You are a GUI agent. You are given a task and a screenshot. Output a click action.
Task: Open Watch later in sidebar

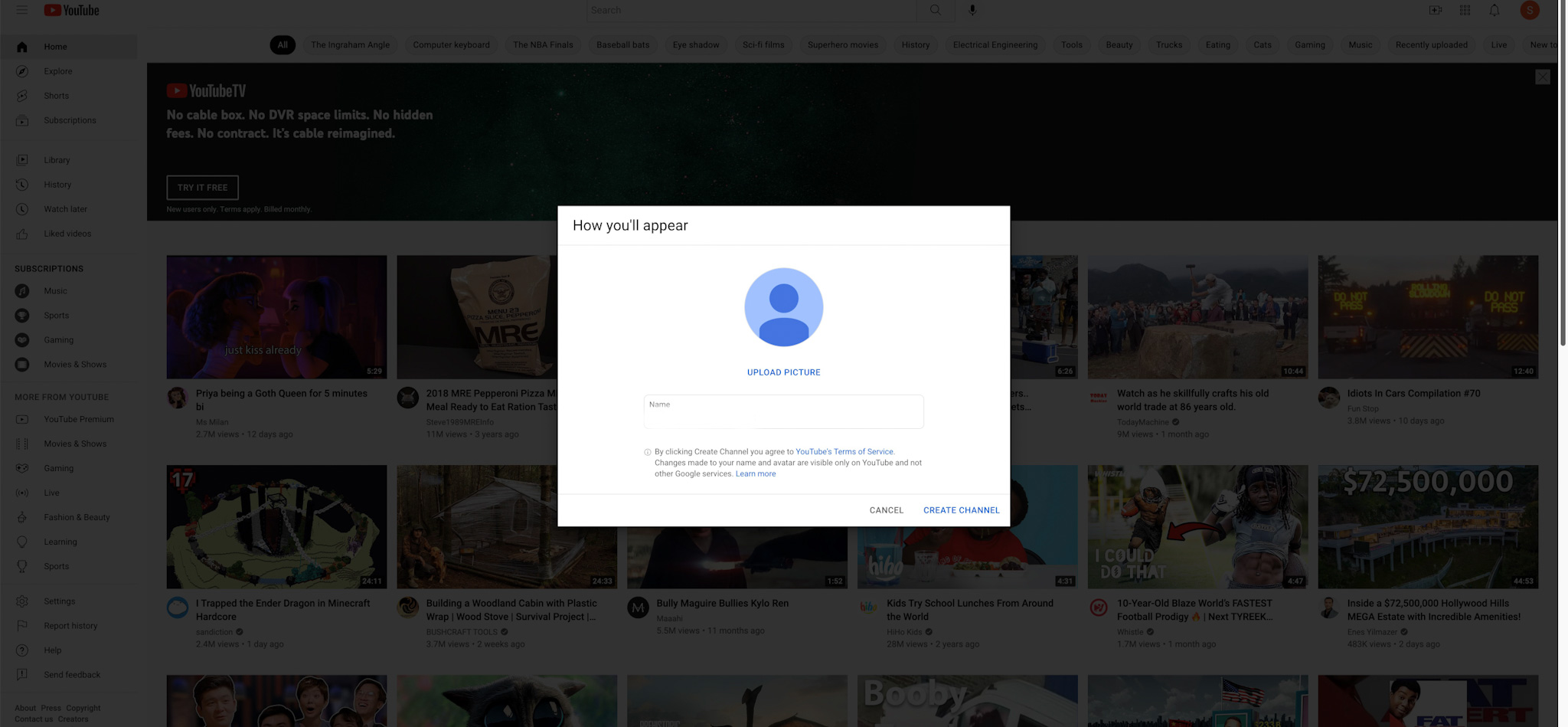click(69, 209)
